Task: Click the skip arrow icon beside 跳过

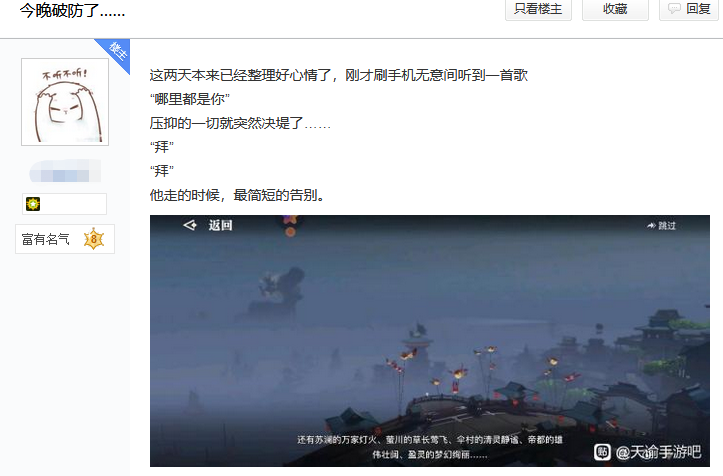Action: tap(651, 226)
